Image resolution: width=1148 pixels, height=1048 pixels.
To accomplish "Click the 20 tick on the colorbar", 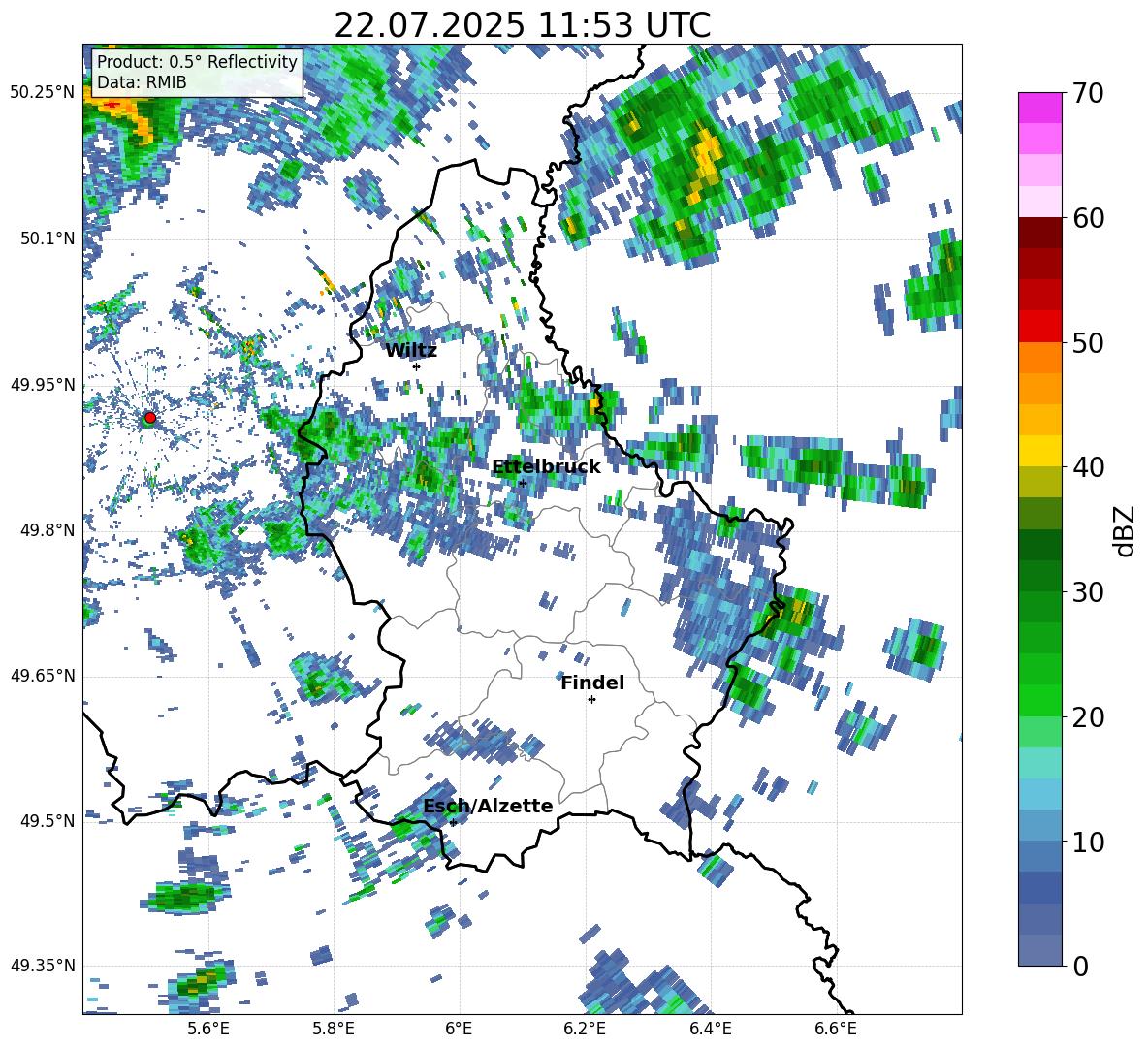I will 1087,717.
